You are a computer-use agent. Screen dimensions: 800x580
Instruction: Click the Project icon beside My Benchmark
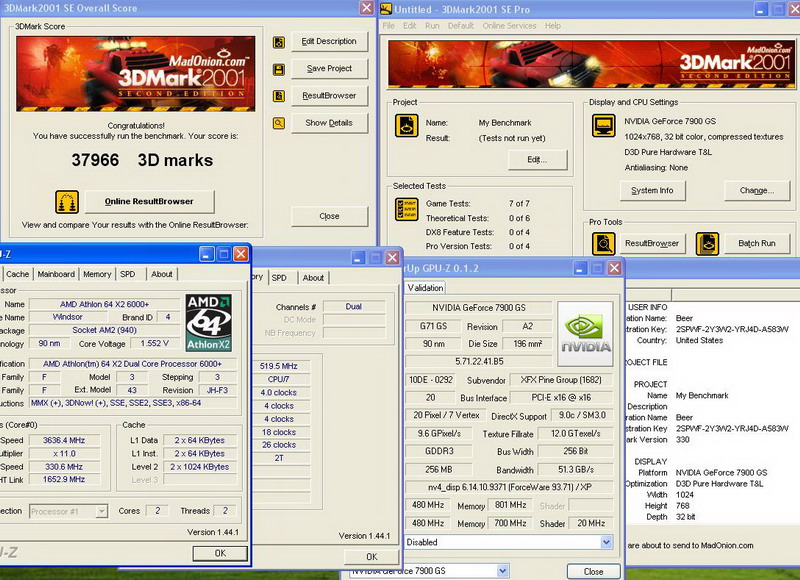coord(407,126)
